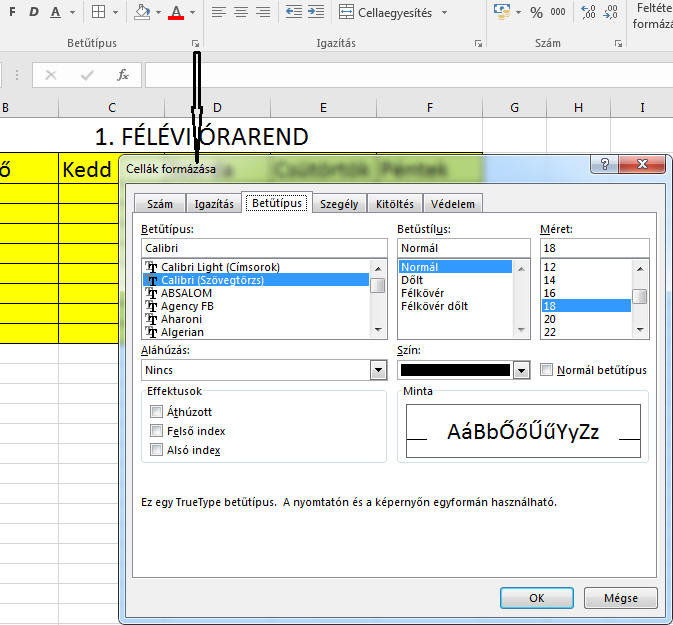673x625 pixels.
Task: Open the Betűtípus group dialog launcher
Action: pos(196,44)
